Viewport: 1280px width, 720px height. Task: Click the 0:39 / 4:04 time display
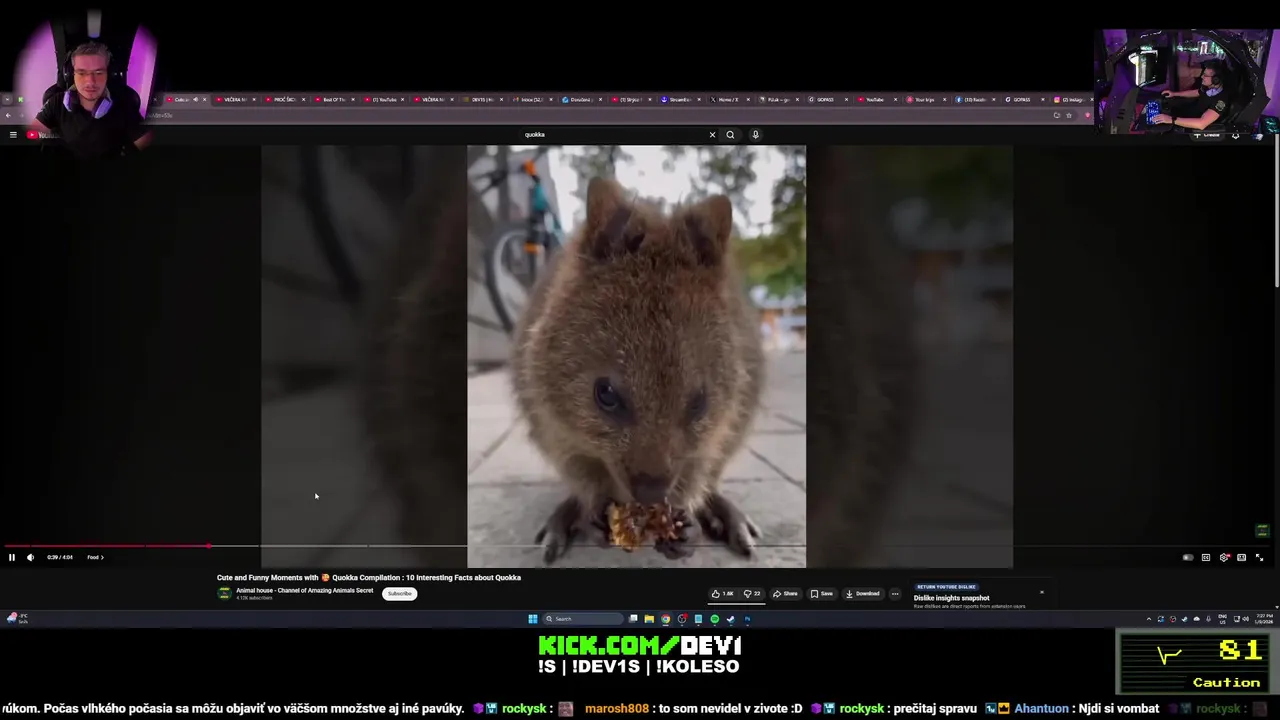point(60,557)
